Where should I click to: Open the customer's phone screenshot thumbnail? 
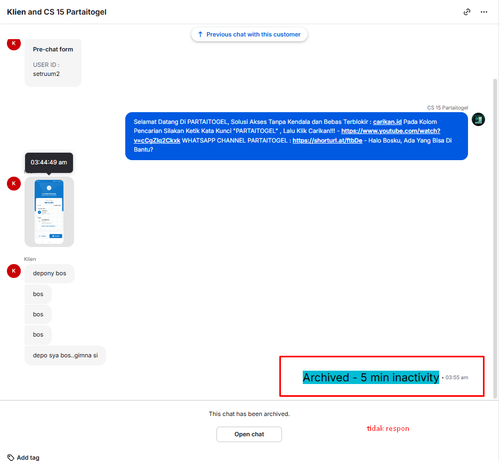click(49, 212)
